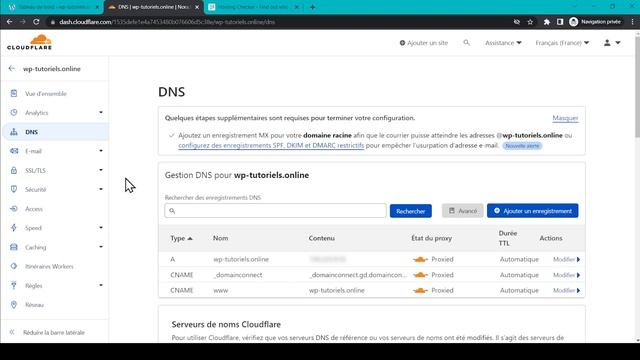This screenshot has width=640, height=360.
Task: Click Modifier for the A record
Action: click(567, 259)
